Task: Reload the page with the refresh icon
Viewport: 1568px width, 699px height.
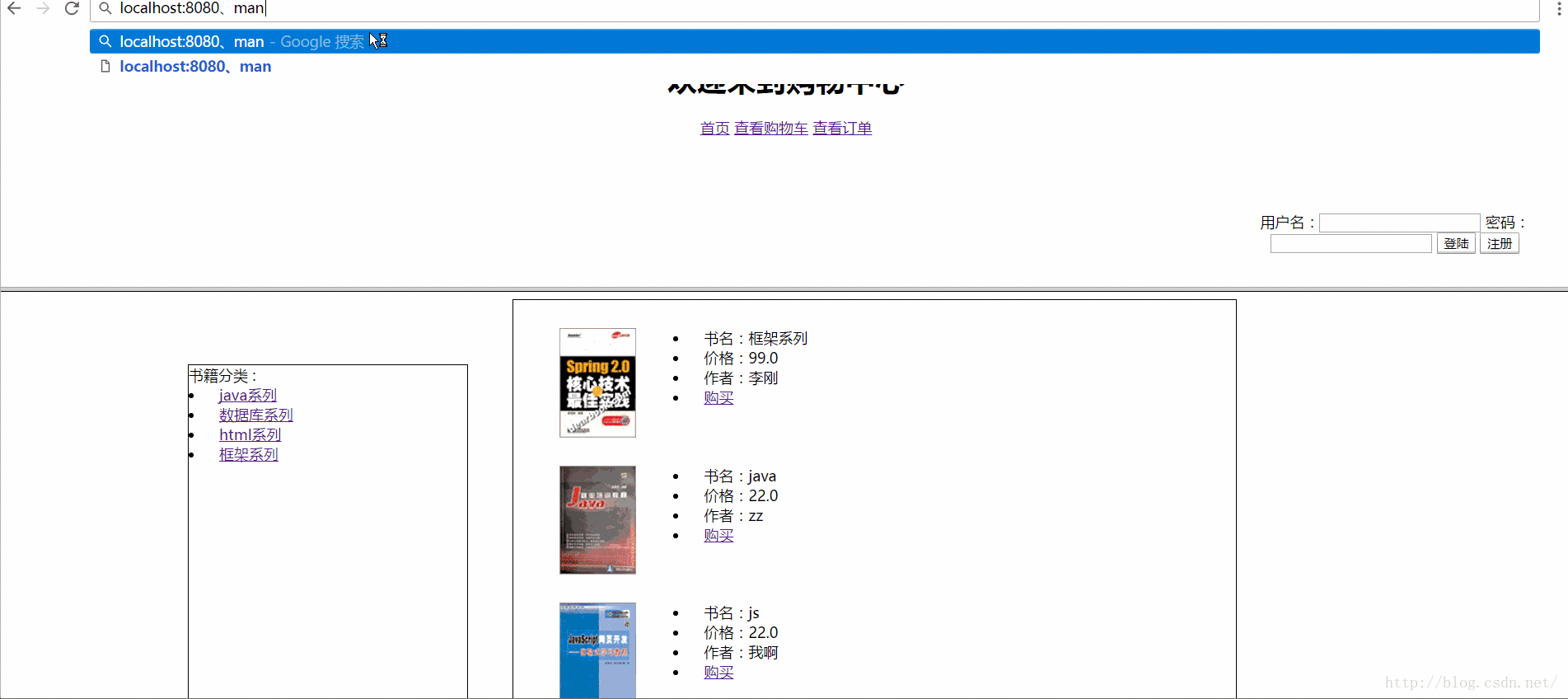Action: [72, 8]
